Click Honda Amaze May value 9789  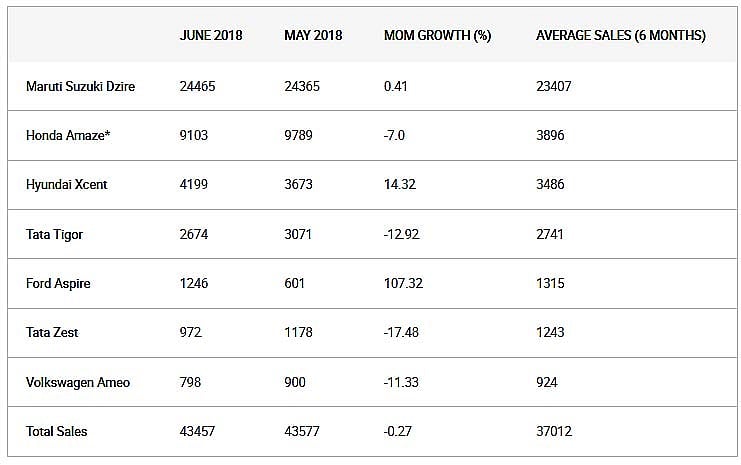point(298,136)
